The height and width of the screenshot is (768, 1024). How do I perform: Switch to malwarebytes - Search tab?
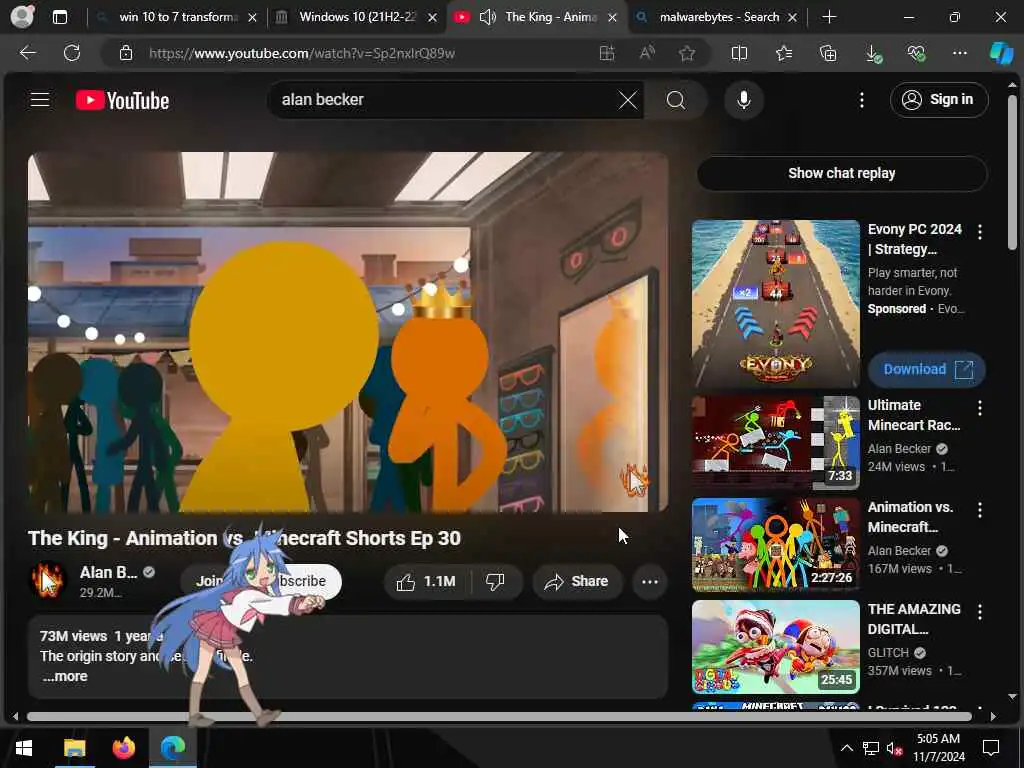point(719,17)
